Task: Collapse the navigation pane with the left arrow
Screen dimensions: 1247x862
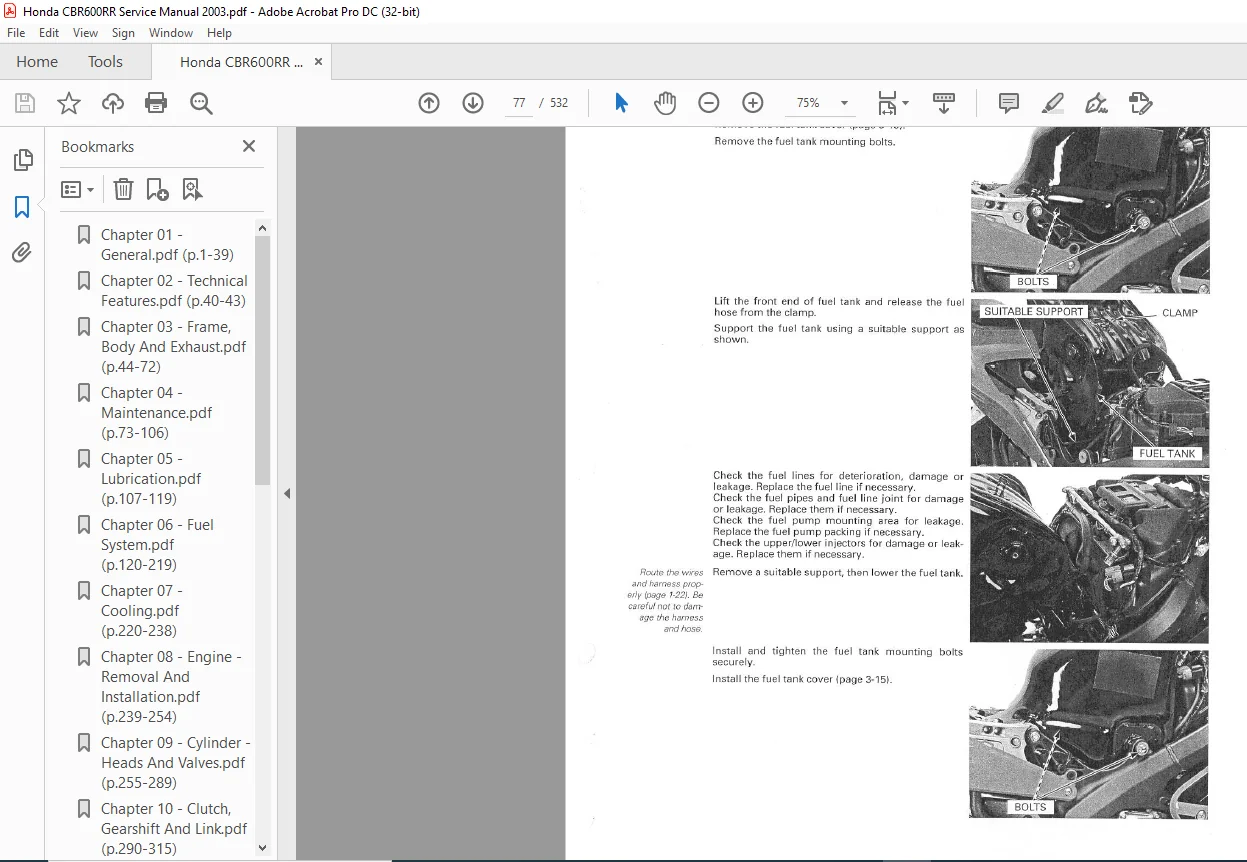Action: coord(287,493)
